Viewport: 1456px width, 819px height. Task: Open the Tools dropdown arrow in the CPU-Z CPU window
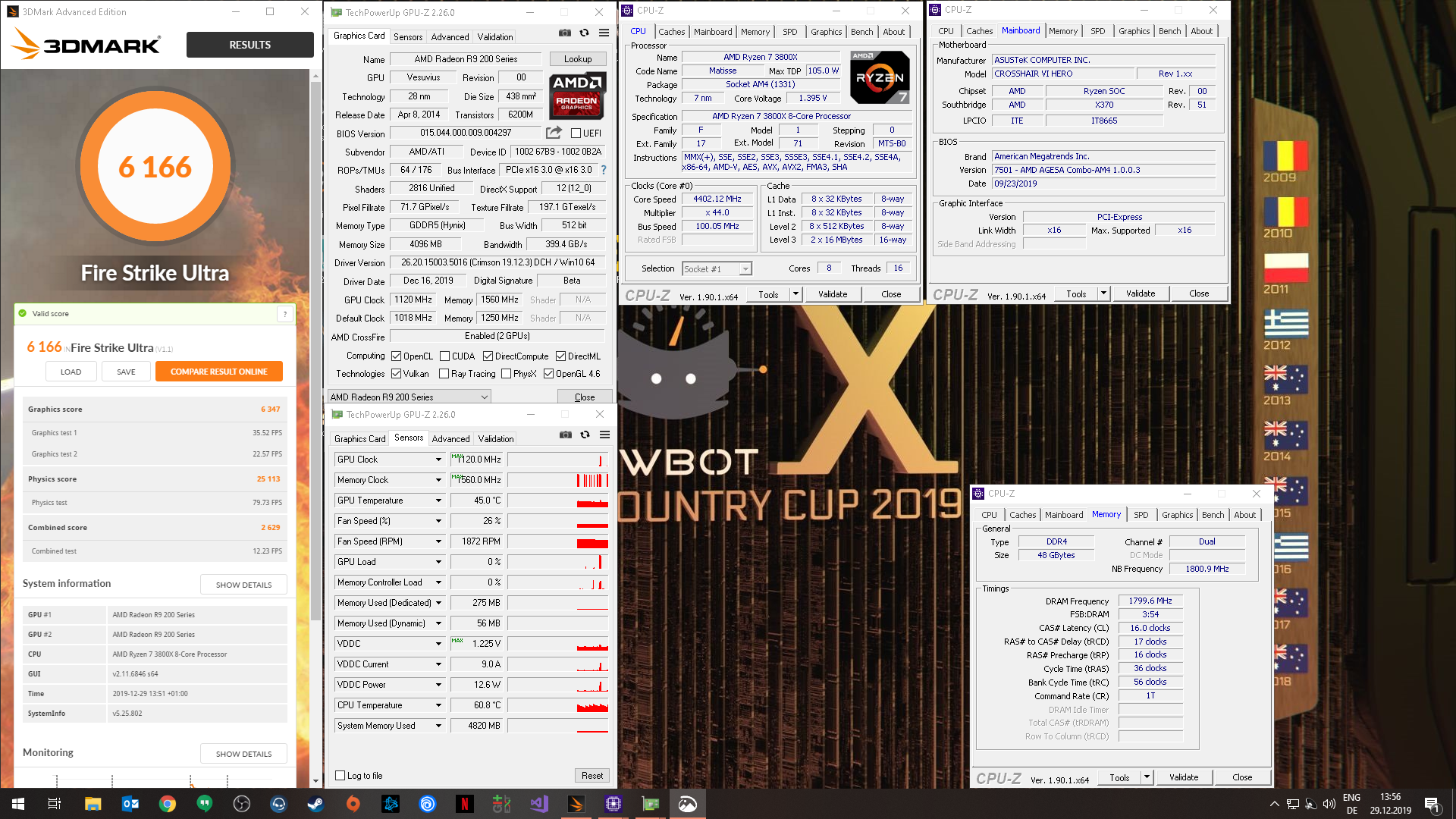tap(795, 294)
